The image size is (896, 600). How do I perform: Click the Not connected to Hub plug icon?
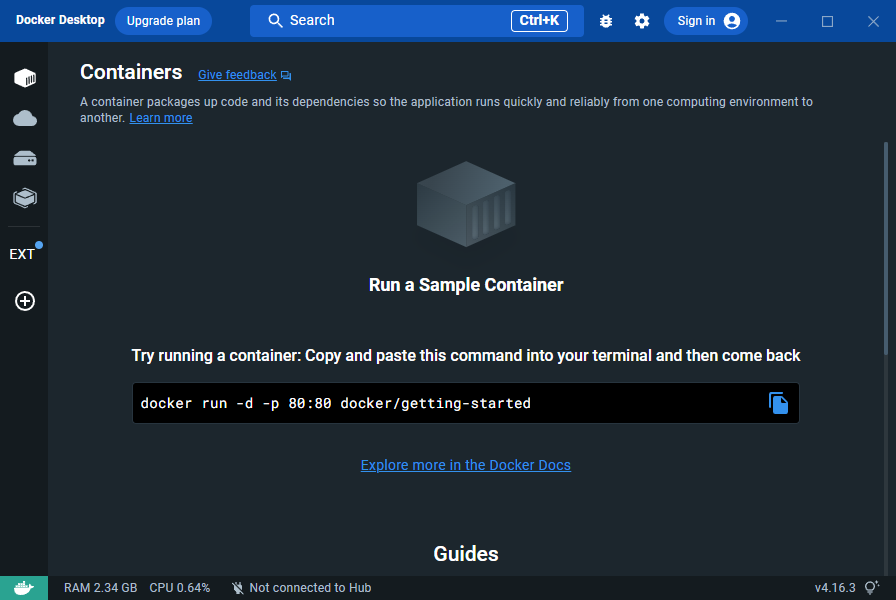(238, 587)
